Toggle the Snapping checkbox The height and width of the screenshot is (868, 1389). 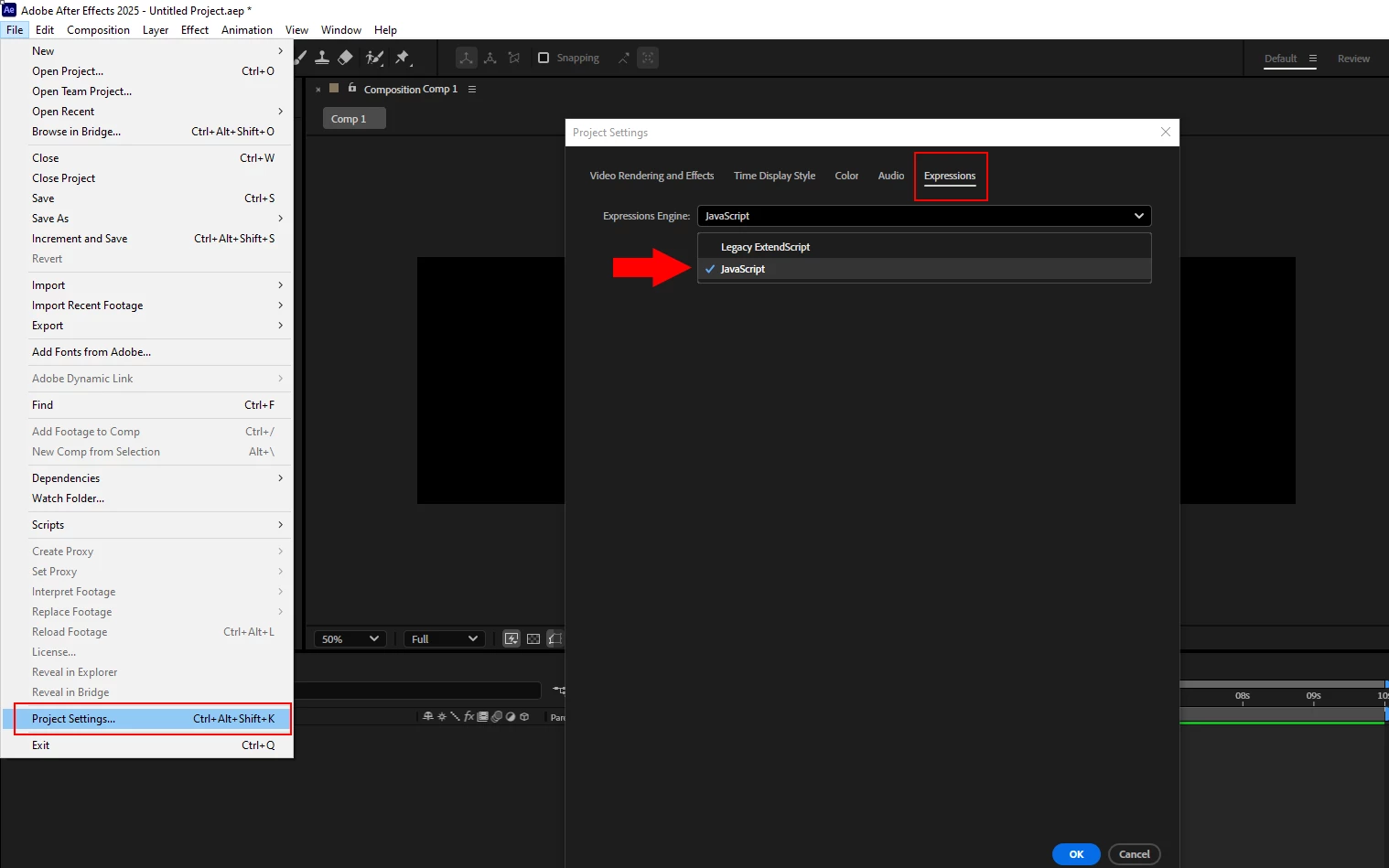(x=544, y=58)
